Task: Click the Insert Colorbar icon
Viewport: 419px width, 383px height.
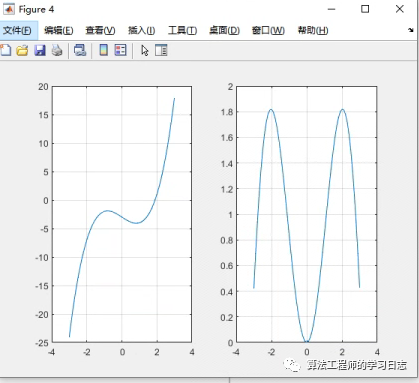Action: coord(104,50)
